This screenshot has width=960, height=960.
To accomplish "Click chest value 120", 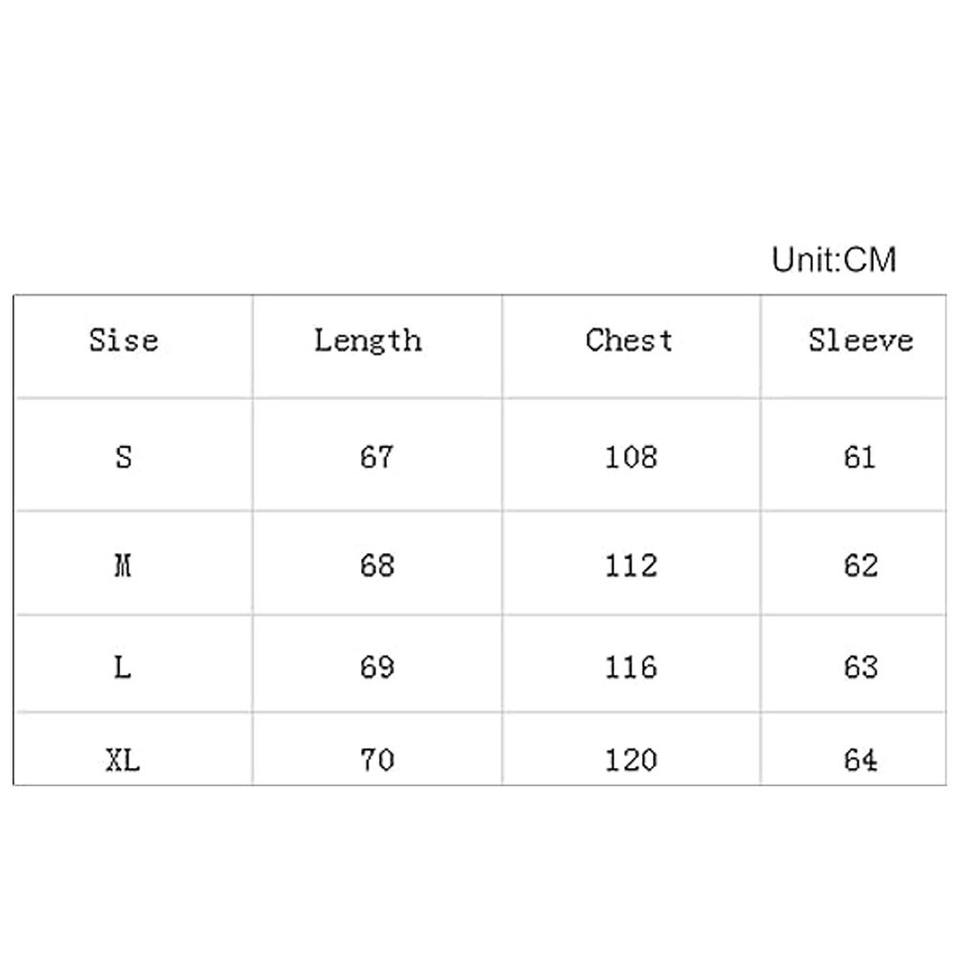I will coord(631,761).
